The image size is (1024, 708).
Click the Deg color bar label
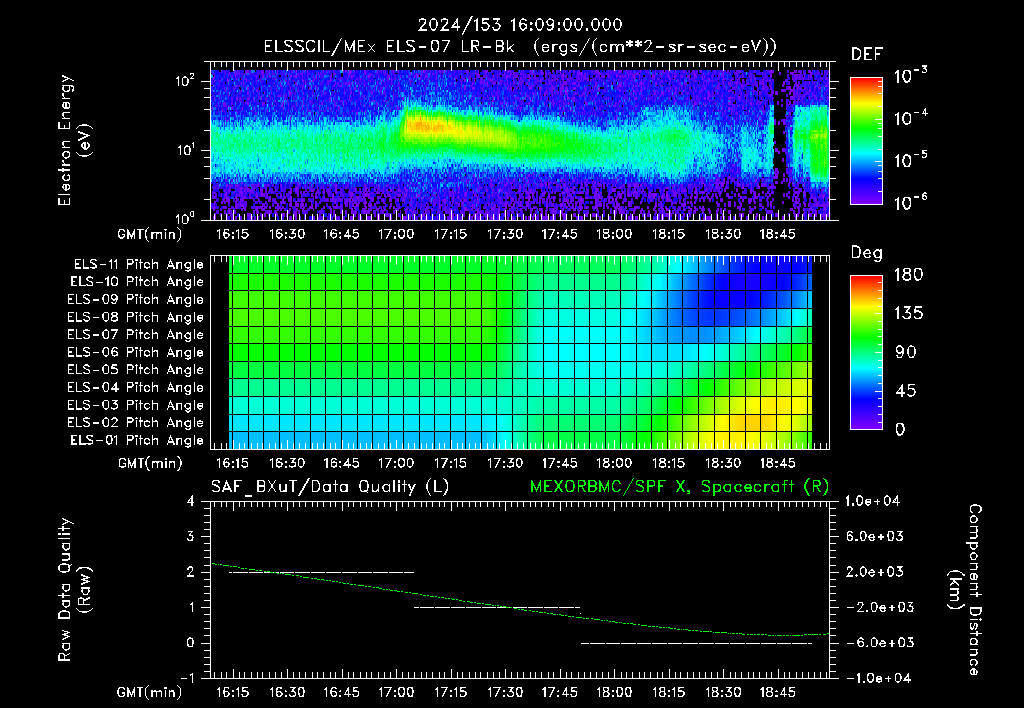pyautogui.click(x=867, y=253)
